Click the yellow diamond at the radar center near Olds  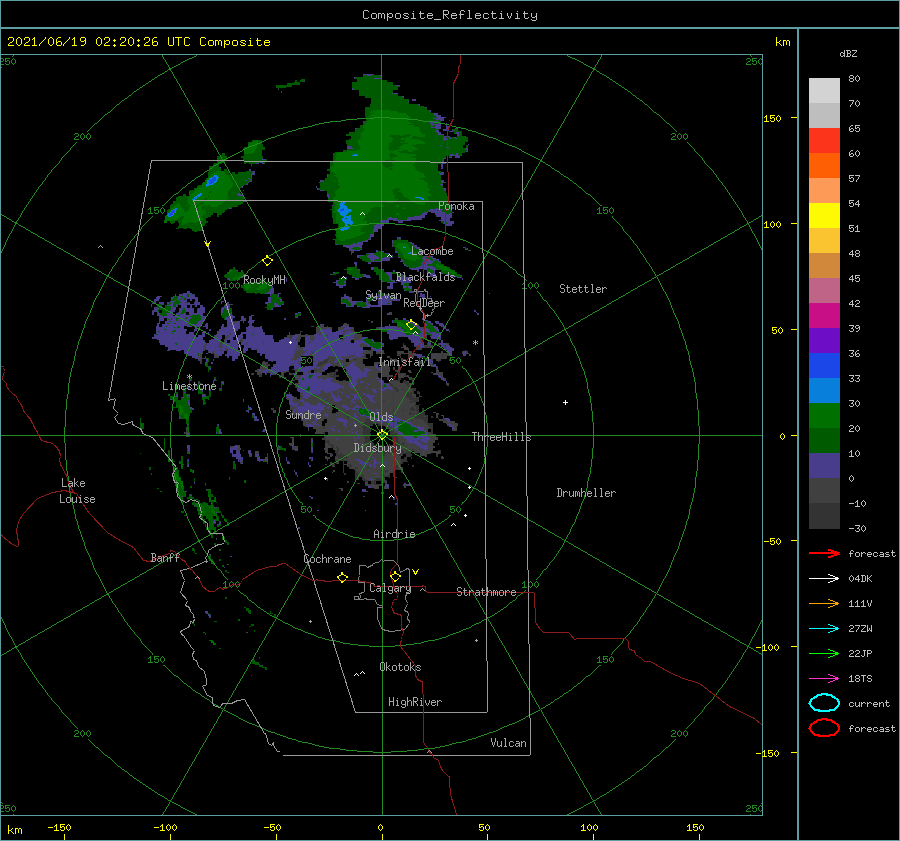(x=382, y=435)
